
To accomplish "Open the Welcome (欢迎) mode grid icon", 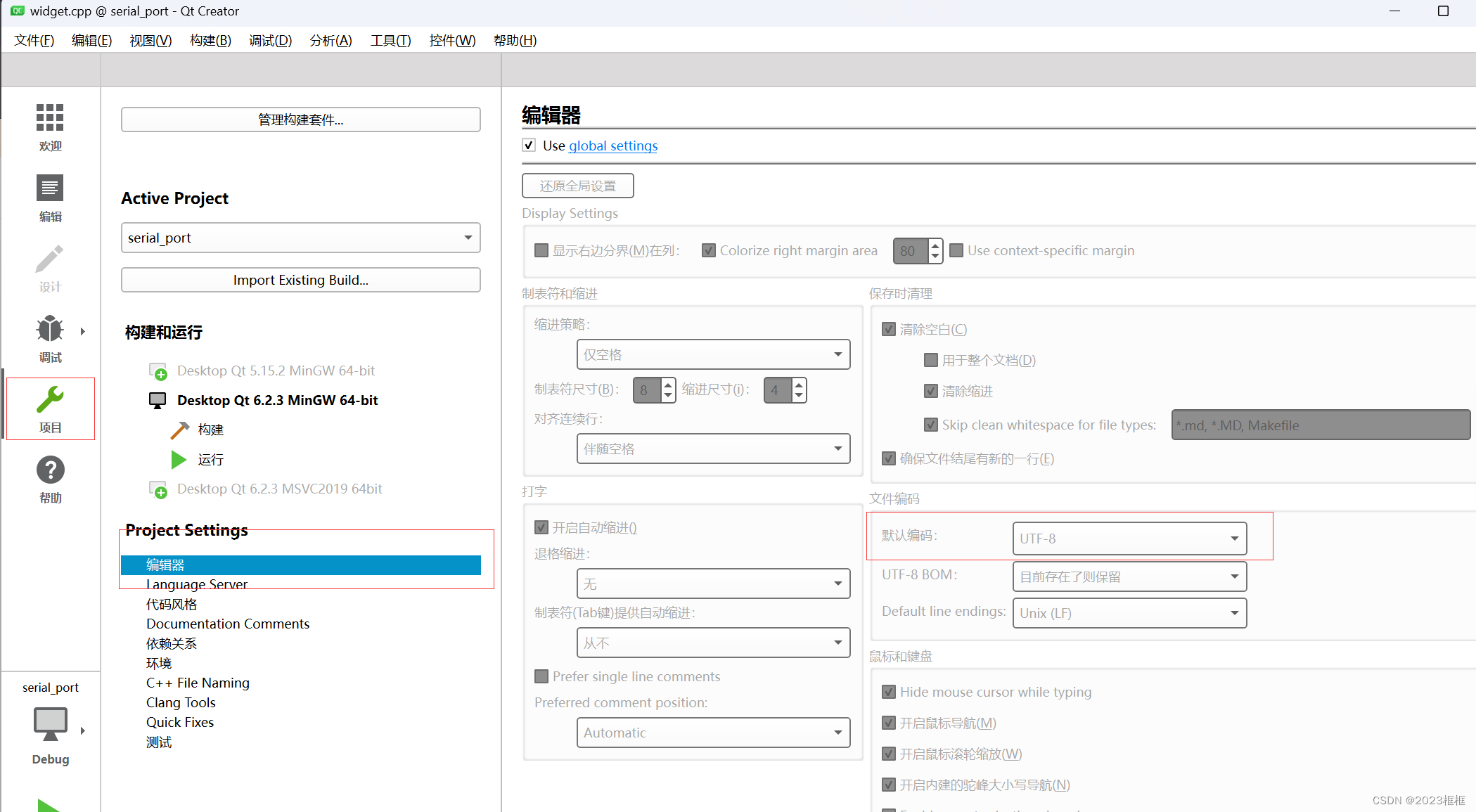I will [x=50, y=118].
